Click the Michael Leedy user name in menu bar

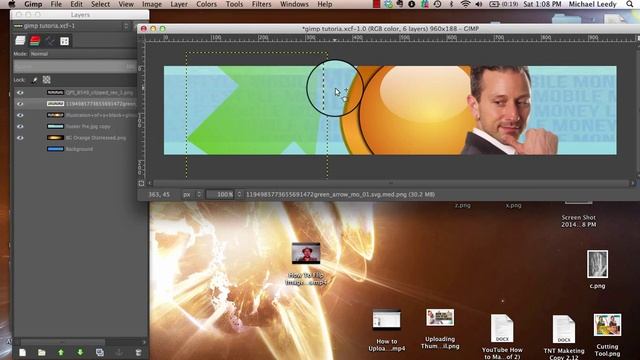(592, 4)
